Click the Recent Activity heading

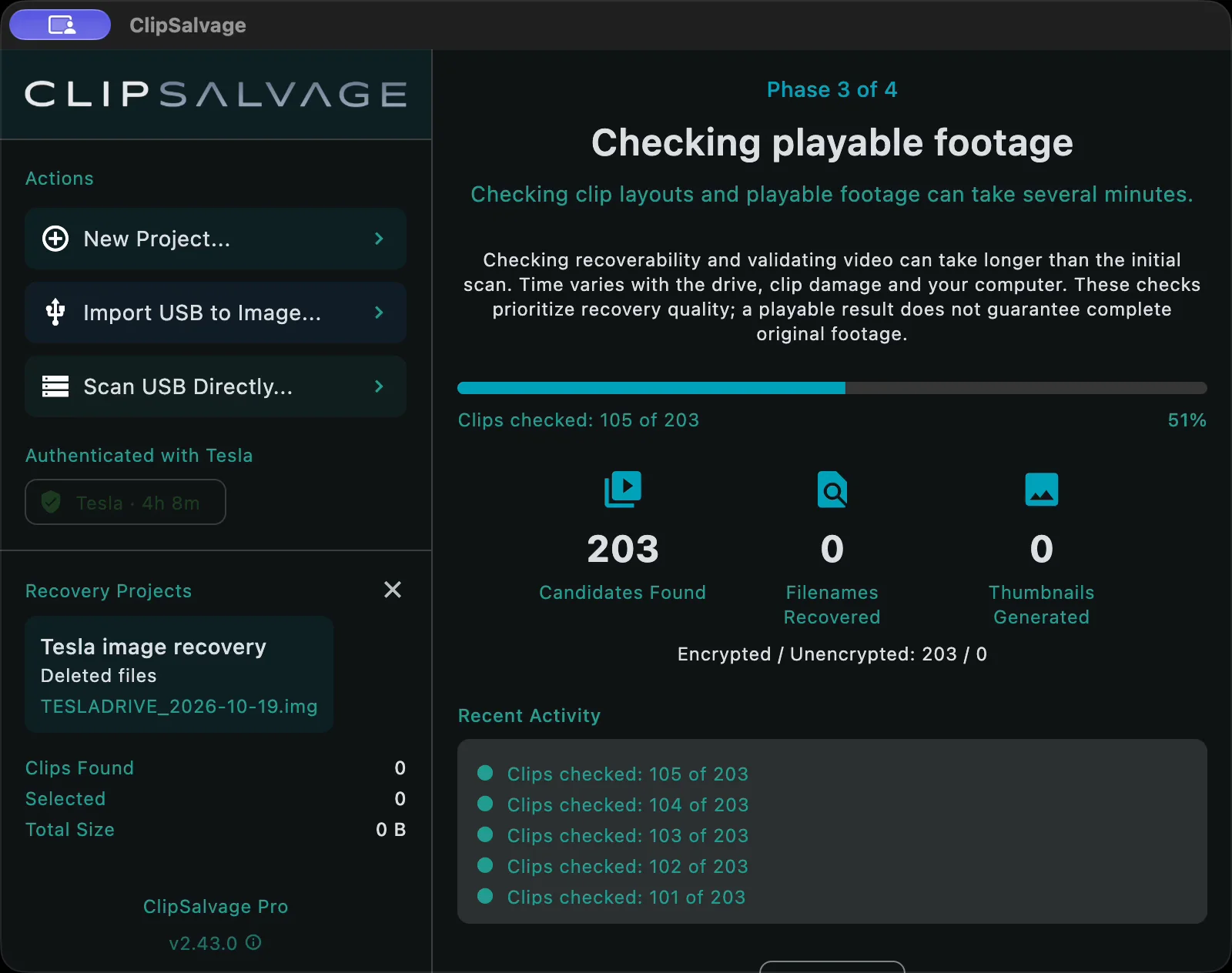(x=529, y=716)
